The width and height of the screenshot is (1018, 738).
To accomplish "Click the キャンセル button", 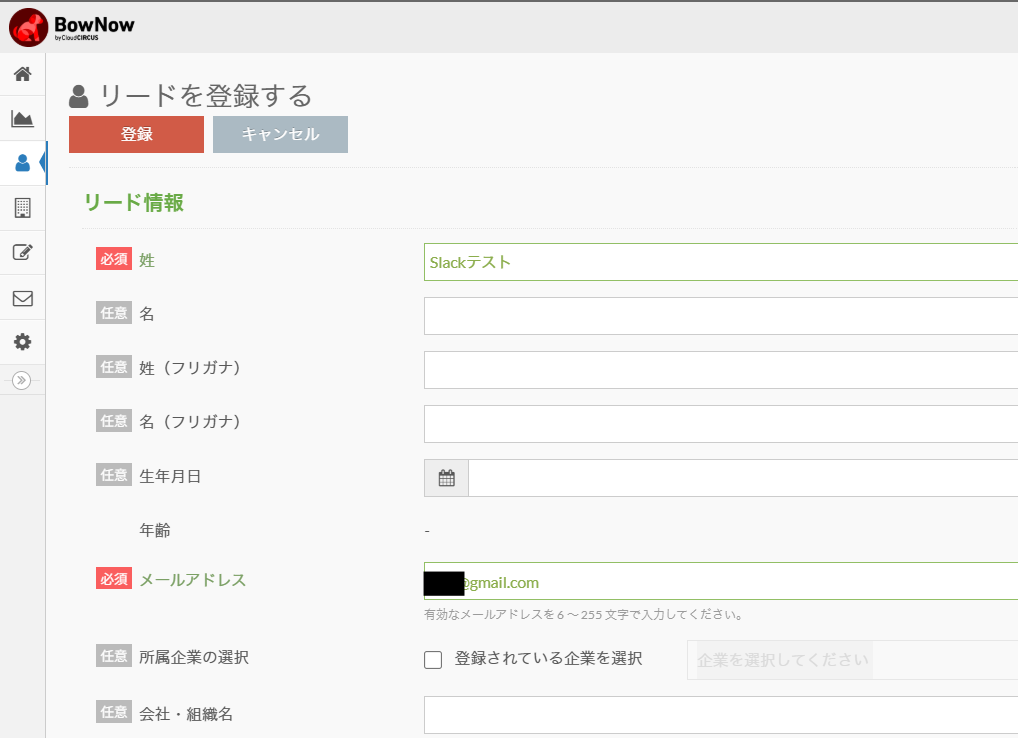I will pyautogui.click(x=280, y=134).
